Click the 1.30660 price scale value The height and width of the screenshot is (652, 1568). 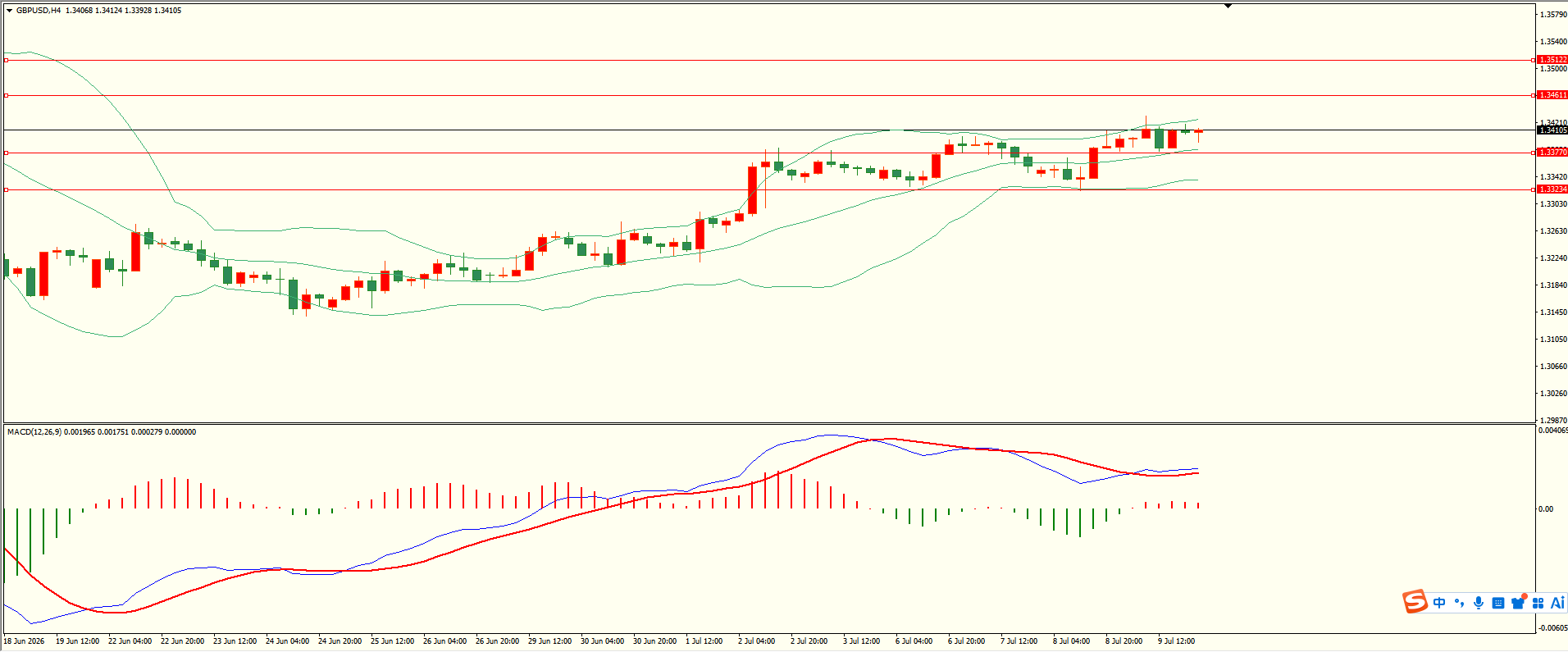coord(1553,367)
